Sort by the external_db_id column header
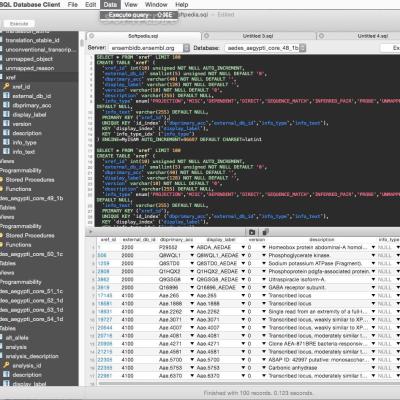 tap(139, 240)
